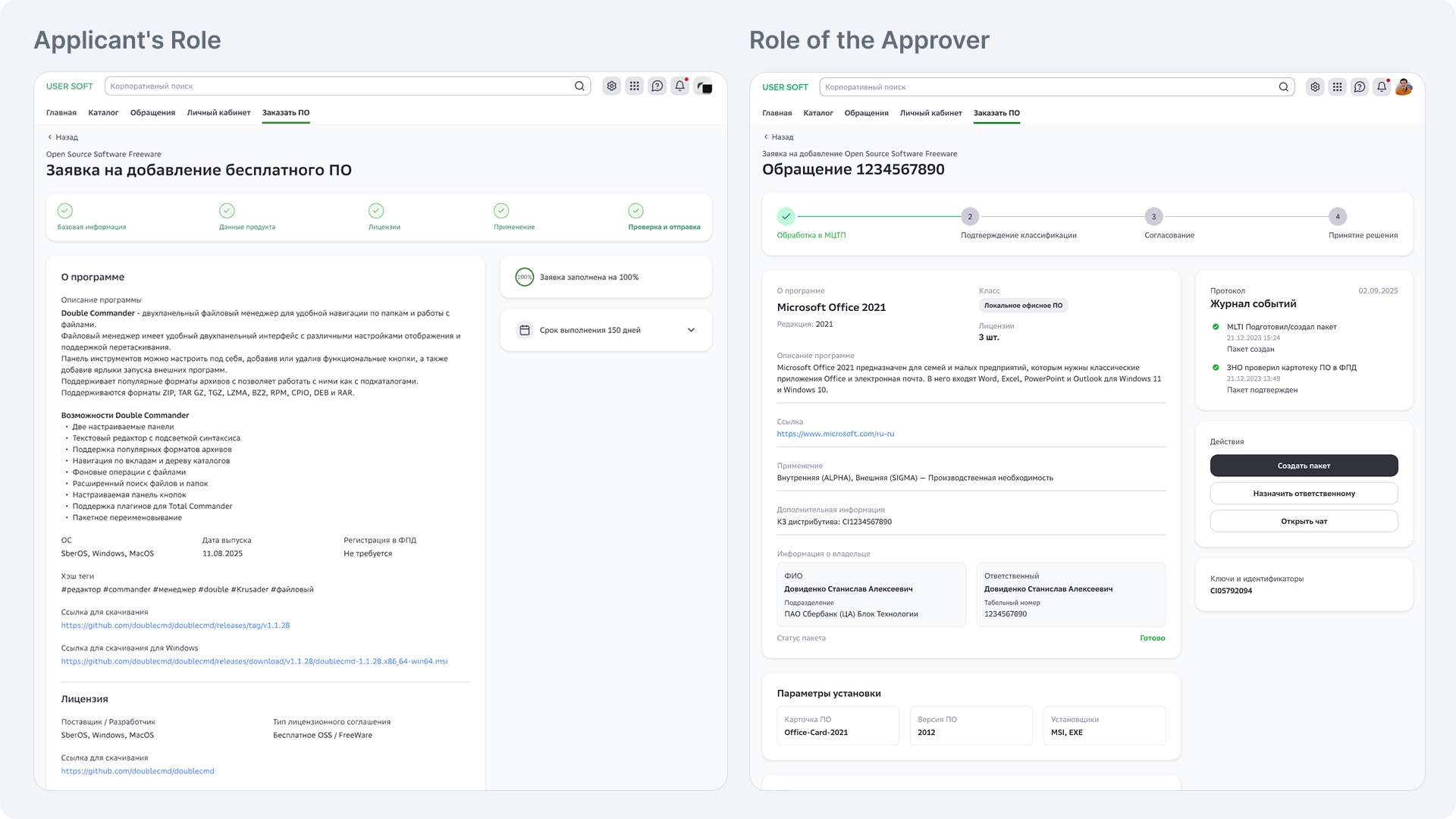The width and height of the screenshot is (1456, 819).
Task: Click 100% completion progress circle
Action: 524,278
